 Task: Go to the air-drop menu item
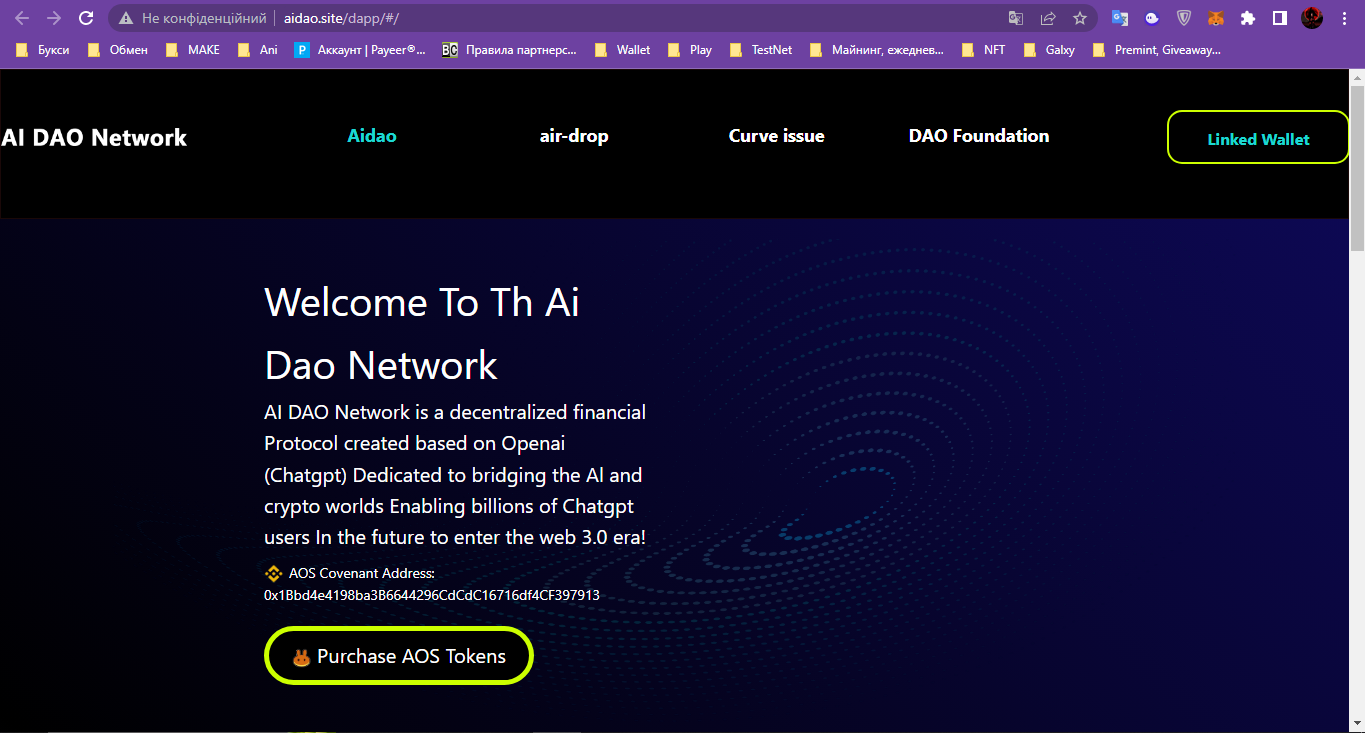574,136
